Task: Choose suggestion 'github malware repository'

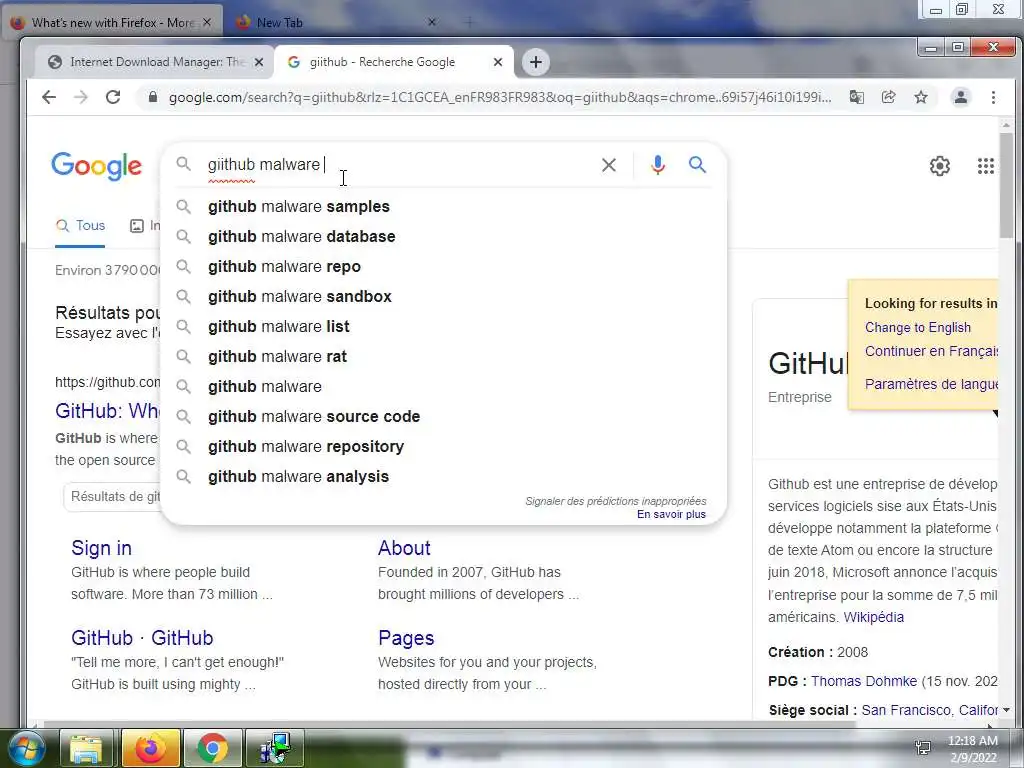Action: pos(443,447)
